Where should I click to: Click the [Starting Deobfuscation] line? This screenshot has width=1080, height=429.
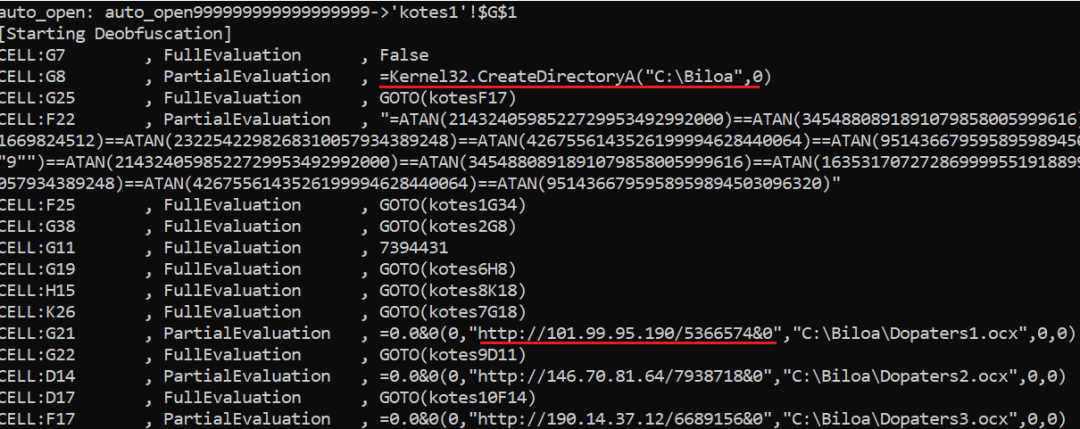[x=116, y=35]
